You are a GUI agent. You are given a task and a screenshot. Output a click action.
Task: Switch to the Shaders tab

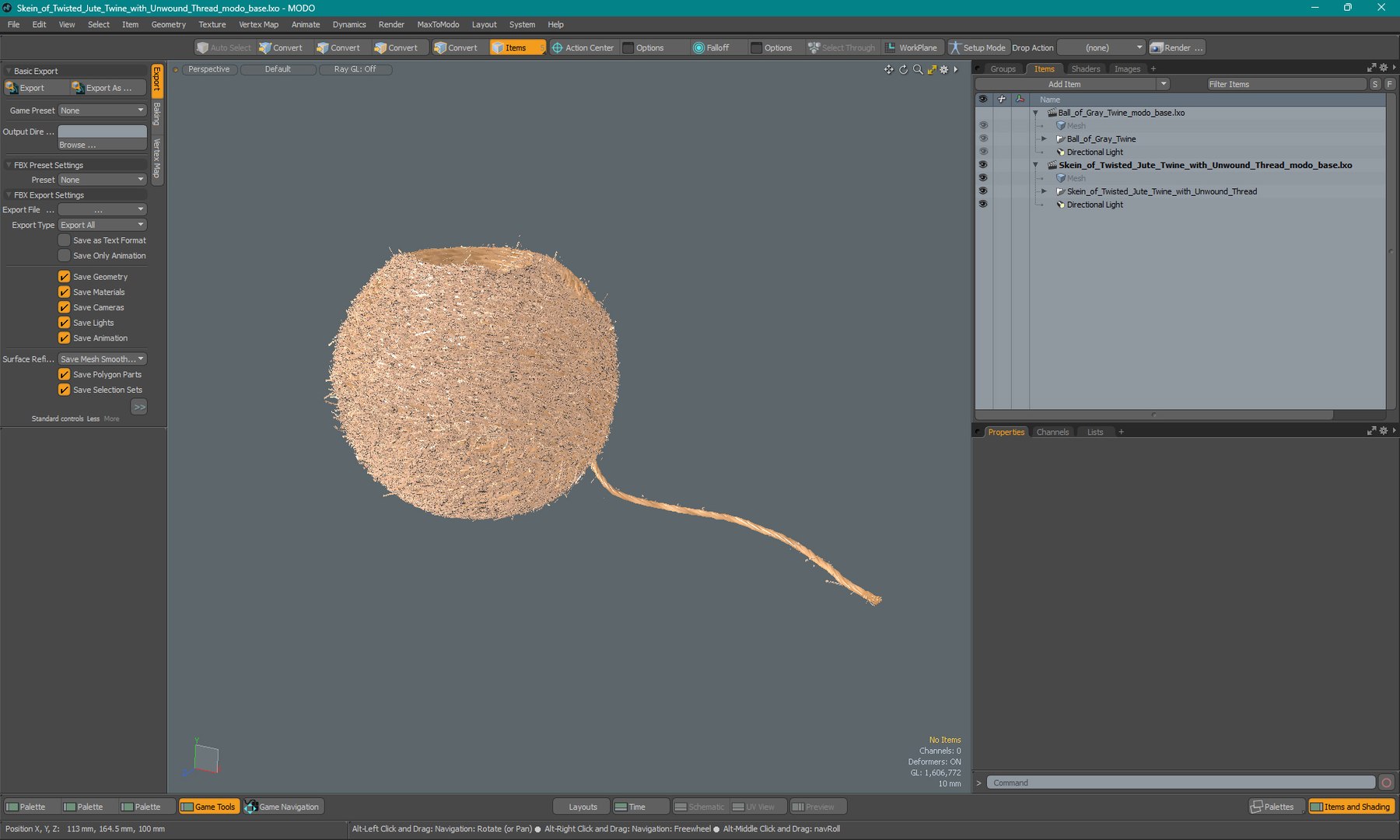pos(1086,69)
